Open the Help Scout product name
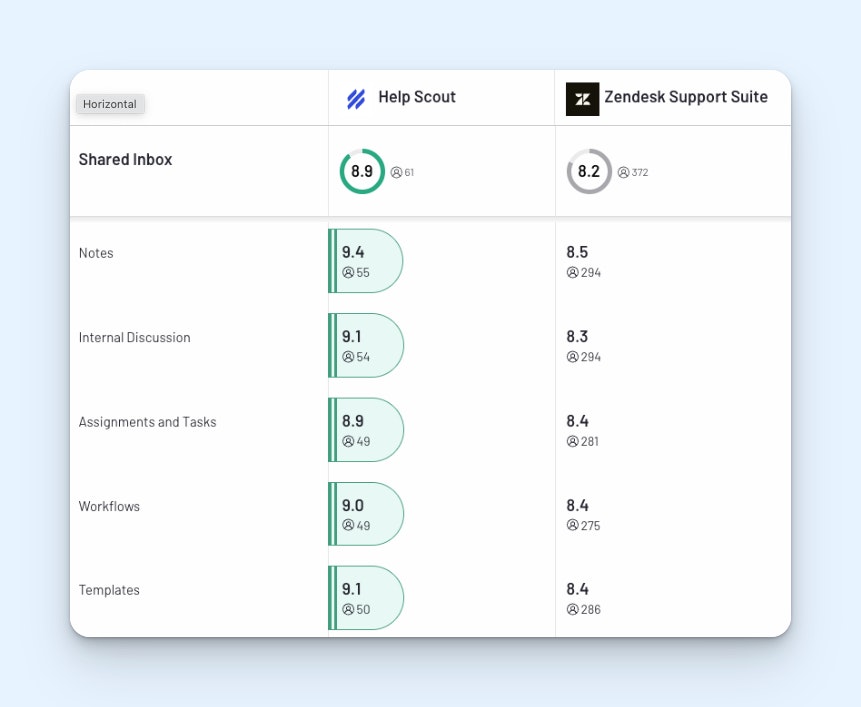 (417, 97)
